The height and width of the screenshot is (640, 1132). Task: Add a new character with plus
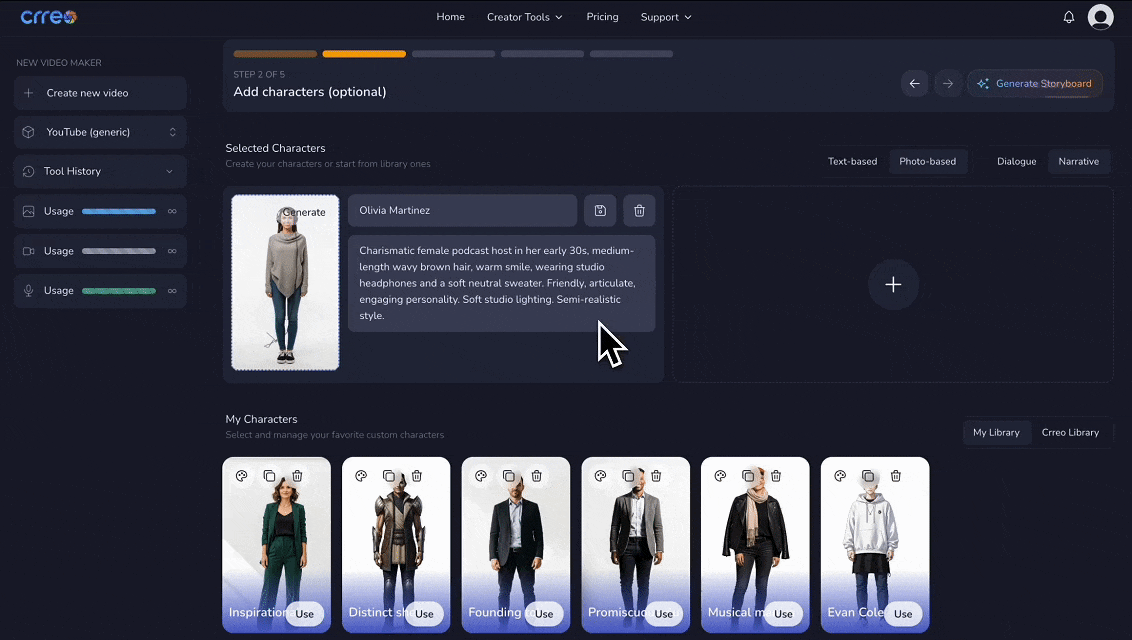tap(893, 285)
